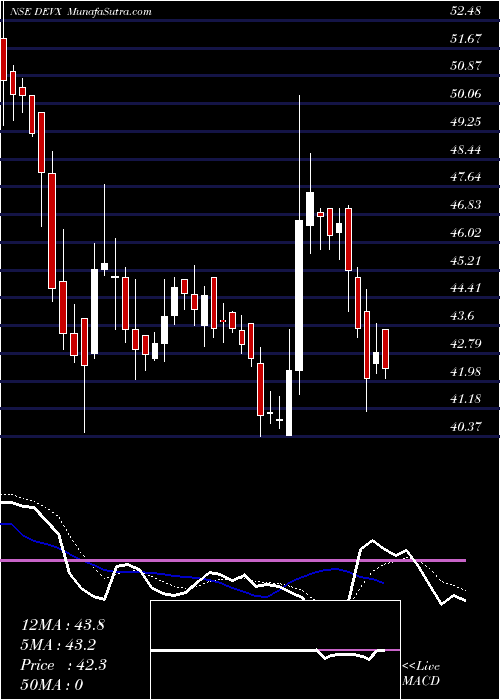This screenshot has height=700, width=500.
Task: Click the 46.02 price axis label
Action: (x=466, y=232)
